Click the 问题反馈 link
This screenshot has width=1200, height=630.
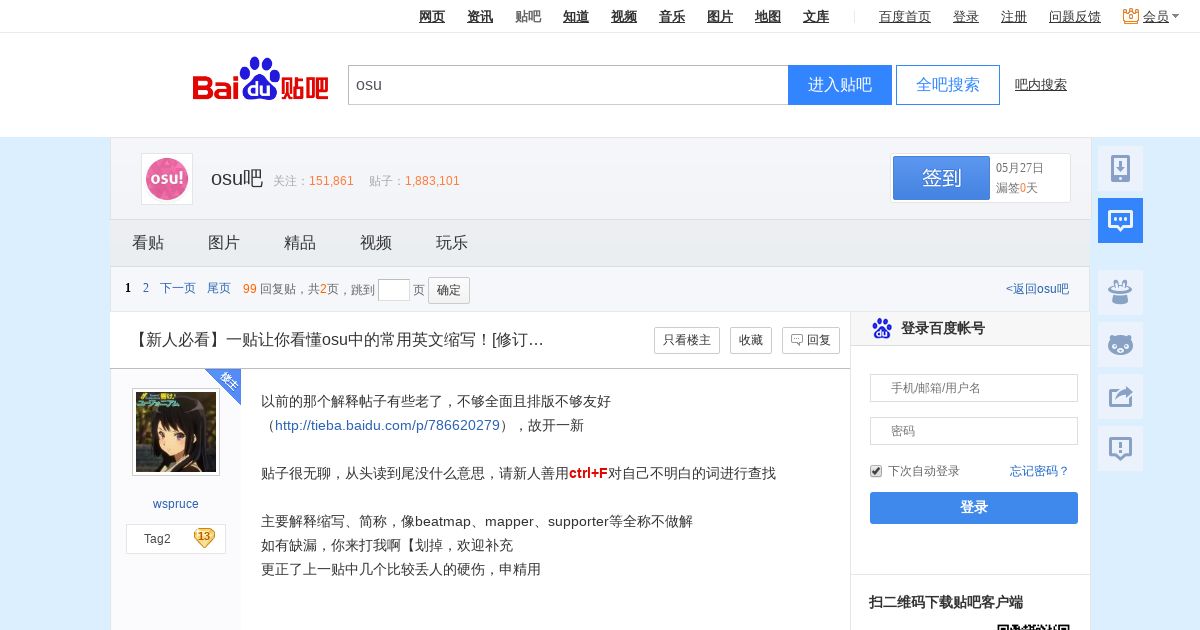pyautogui.click(x=1075, y=16)
